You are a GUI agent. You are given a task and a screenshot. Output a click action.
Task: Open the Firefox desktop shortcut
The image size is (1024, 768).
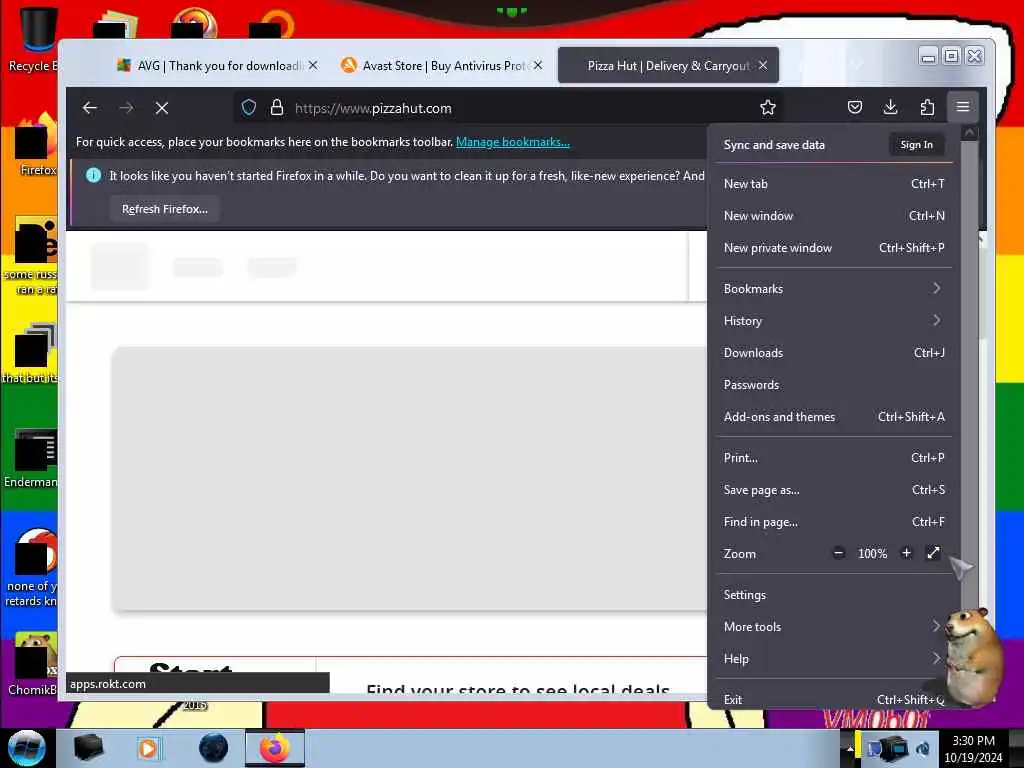(x=34, y=145)
